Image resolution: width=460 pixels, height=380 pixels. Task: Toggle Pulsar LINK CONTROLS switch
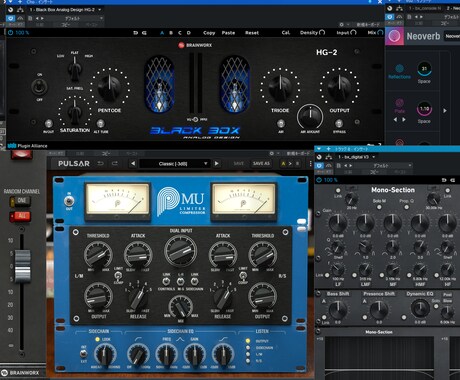(166, 281)
